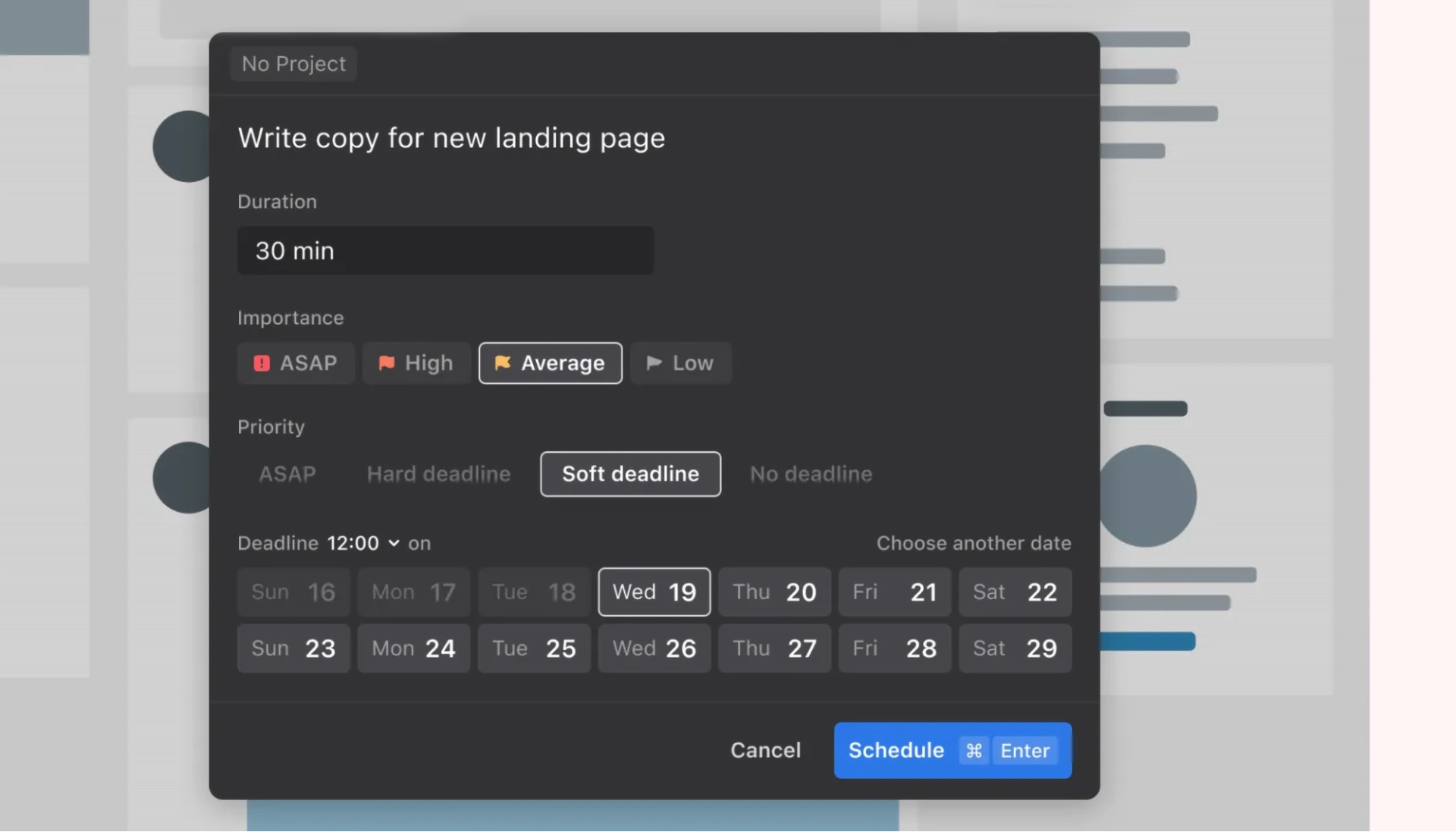Image resolution: width=1456 pixels, height=832 pixels.
Task: Select the orange High importance flag
Action: tap(387, 363)
